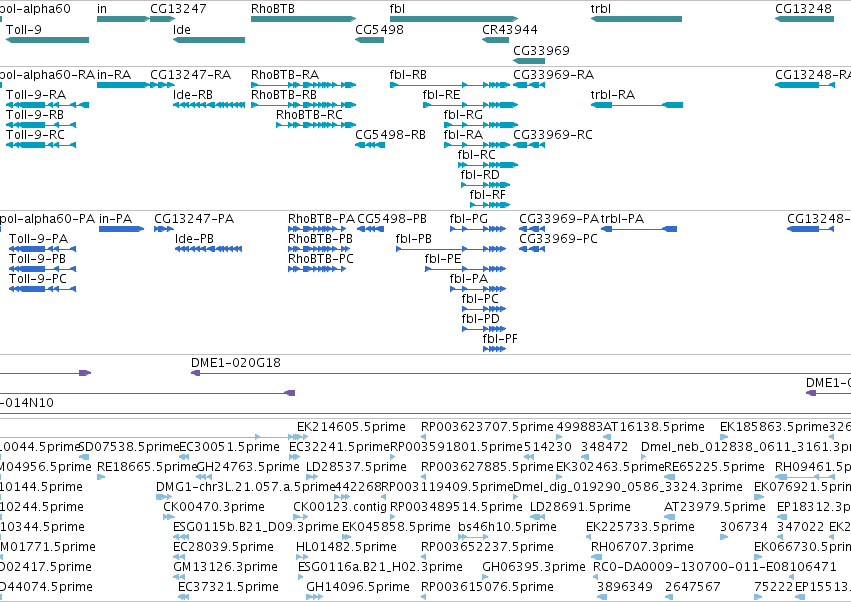Open the CG33969-RA transcript label
This screenshot has height=602, width=851.
click(x=554, y=74)
